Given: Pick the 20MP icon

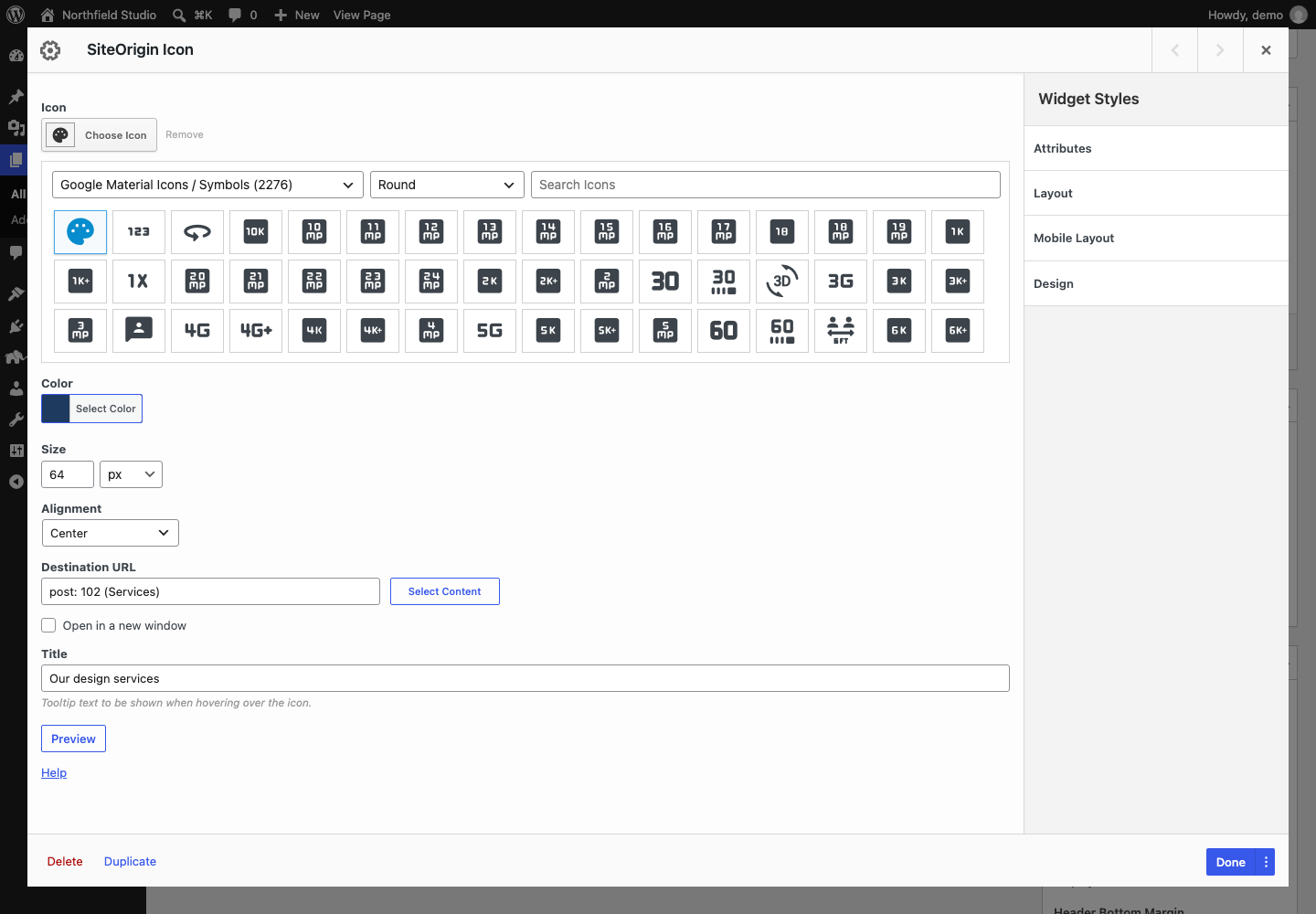Looking at the screenshot, I should coord(197,282).
